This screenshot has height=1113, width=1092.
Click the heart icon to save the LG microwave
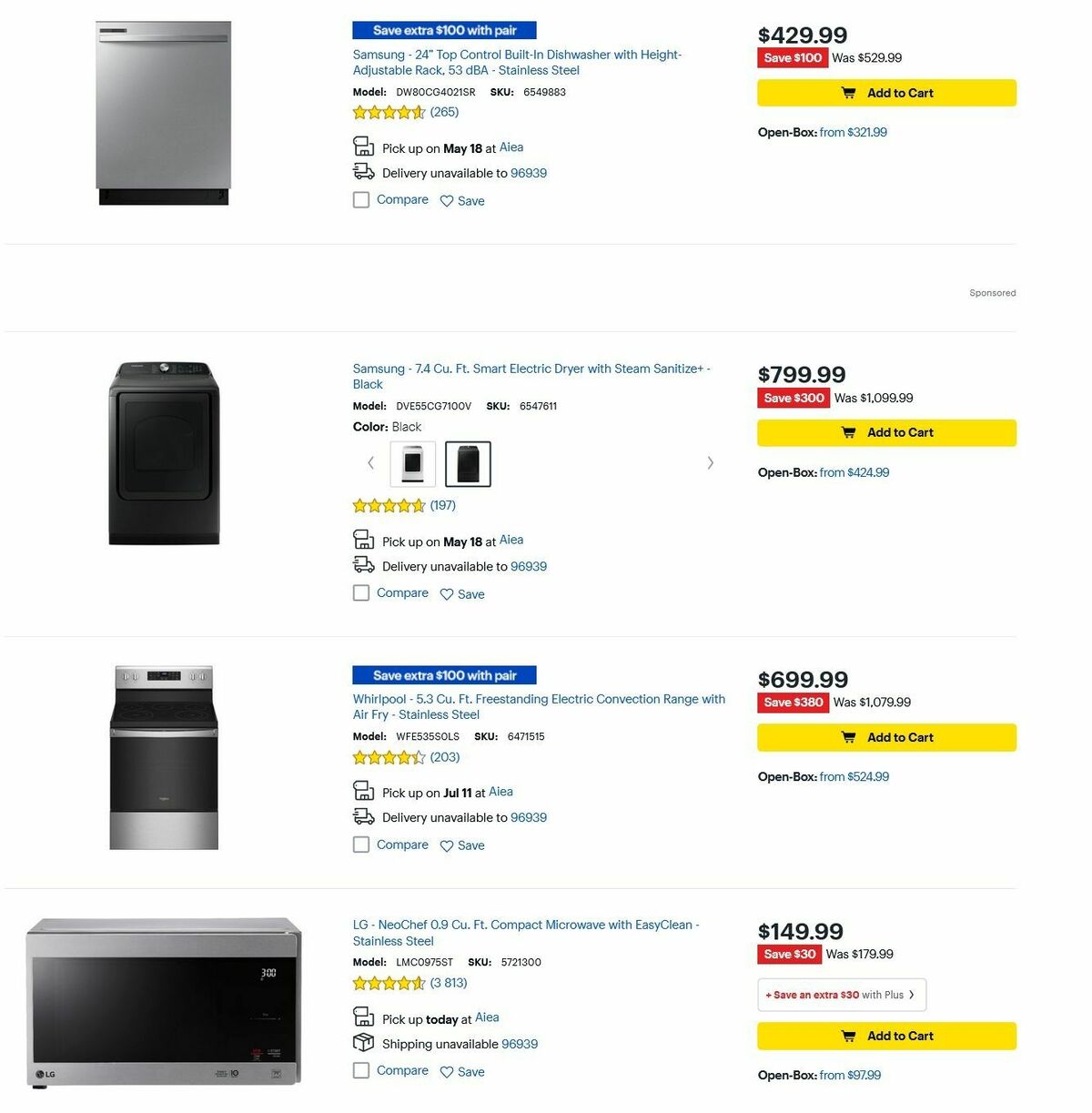(x=446, y=1071)
